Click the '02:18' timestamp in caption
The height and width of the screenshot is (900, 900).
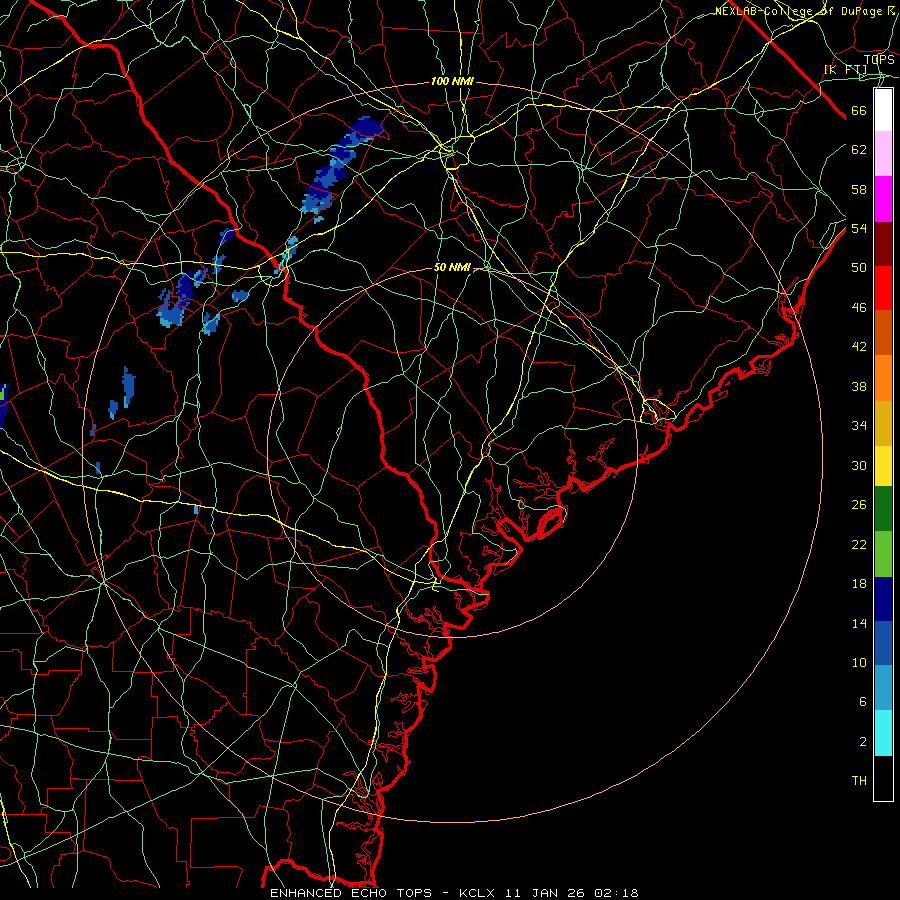pos(616,893)
